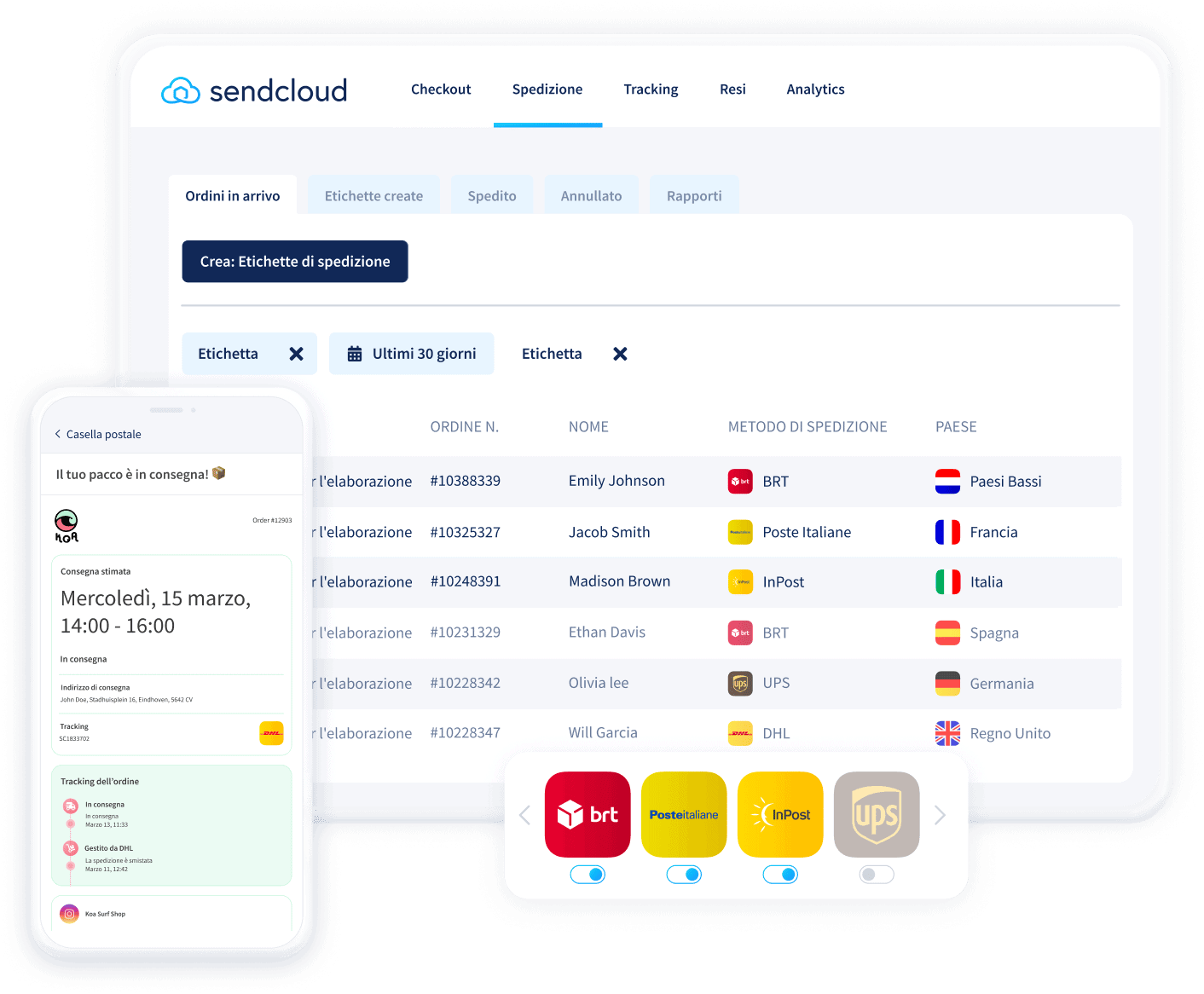The height and width of the screenshot is (994, 1204).
Task: Click the METODO DI SPEDIZIONE column header
Action: click(x=807, y=427)
